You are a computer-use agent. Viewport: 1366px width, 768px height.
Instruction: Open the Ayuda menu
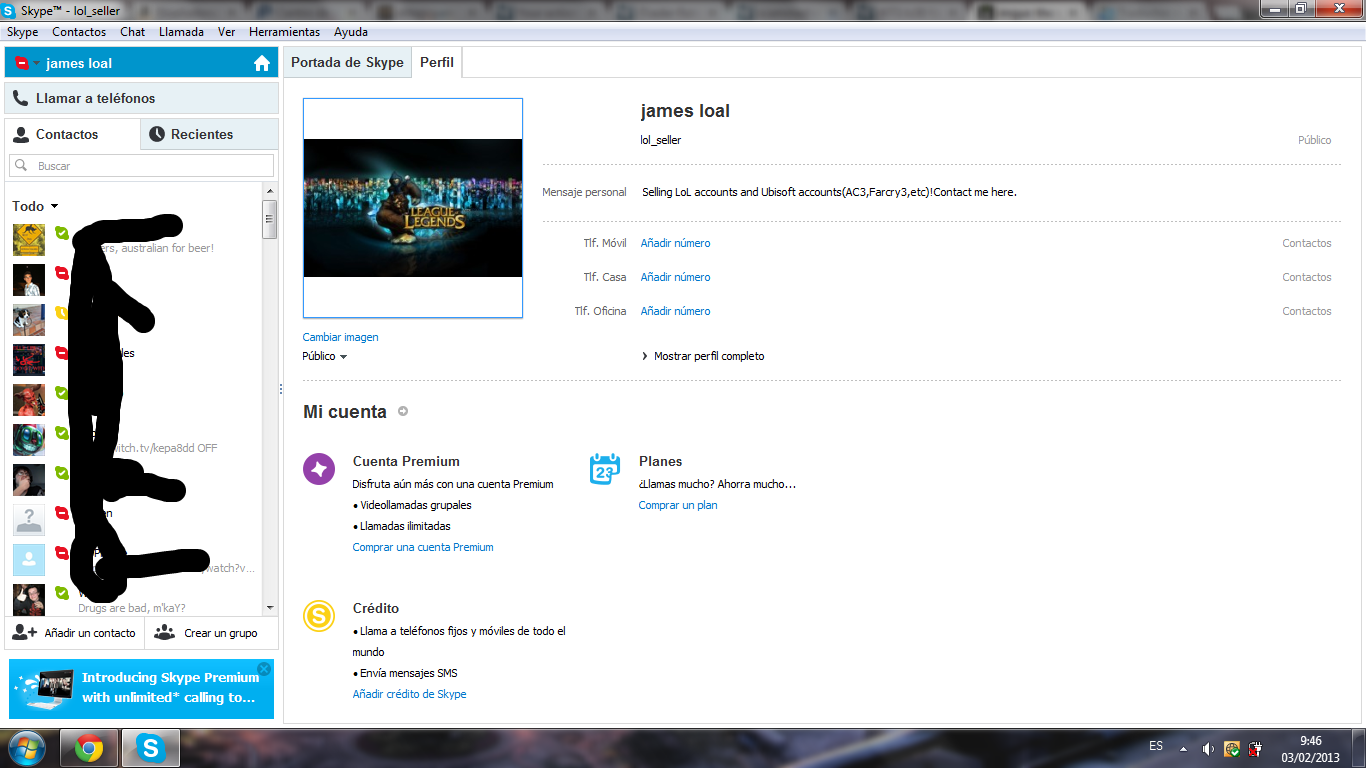(x=351, y=32)
